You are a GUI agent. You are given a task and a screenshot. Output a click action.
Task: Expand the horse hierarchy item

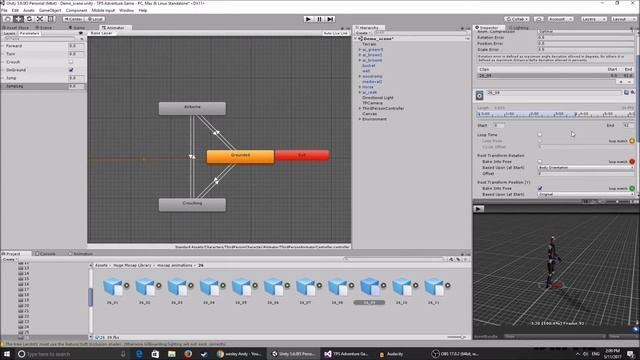pos(360,87)
